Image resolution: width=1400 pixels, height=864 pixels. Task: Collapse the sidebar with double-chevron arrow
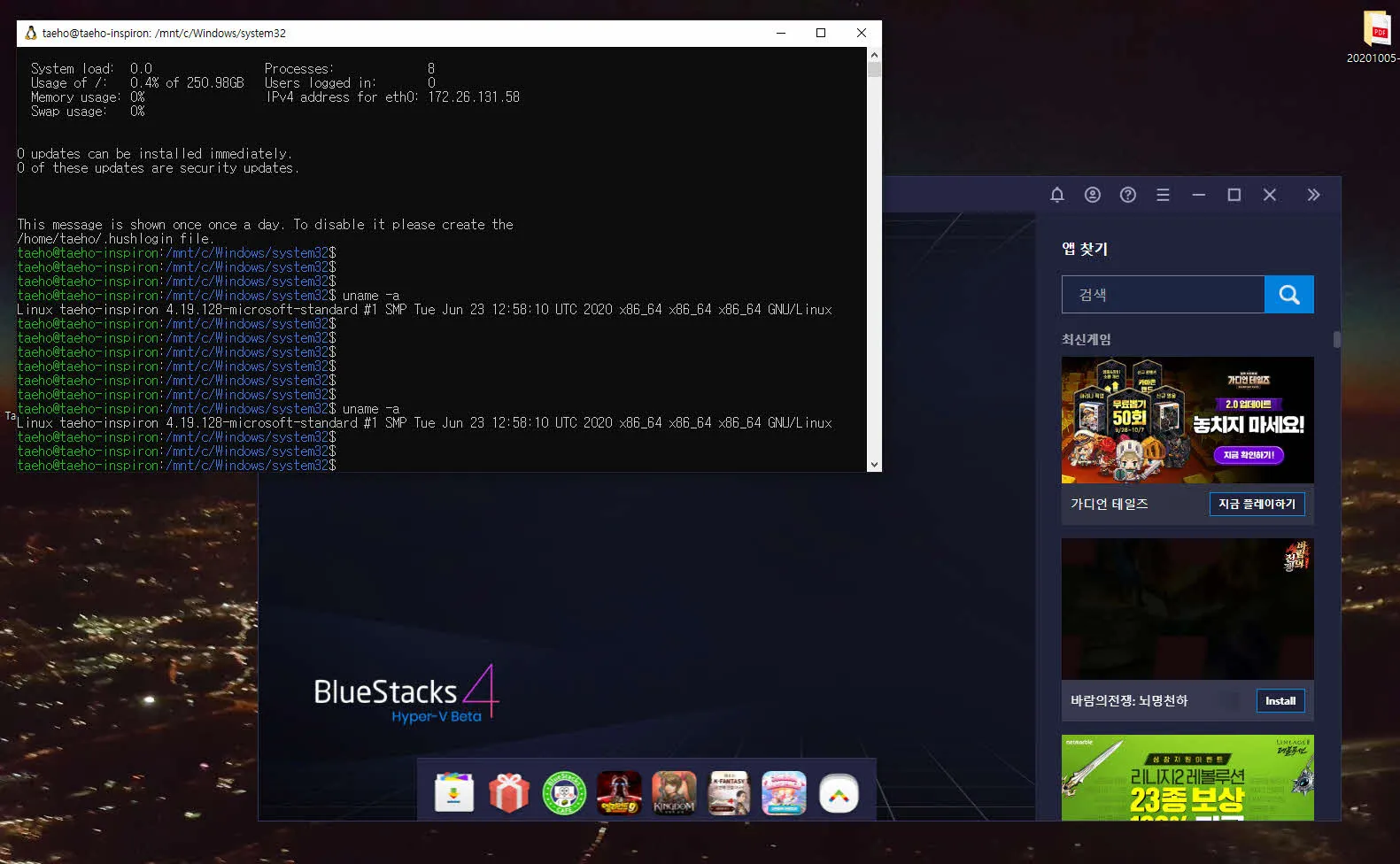pyautogui.click(x=1313, y=195)
